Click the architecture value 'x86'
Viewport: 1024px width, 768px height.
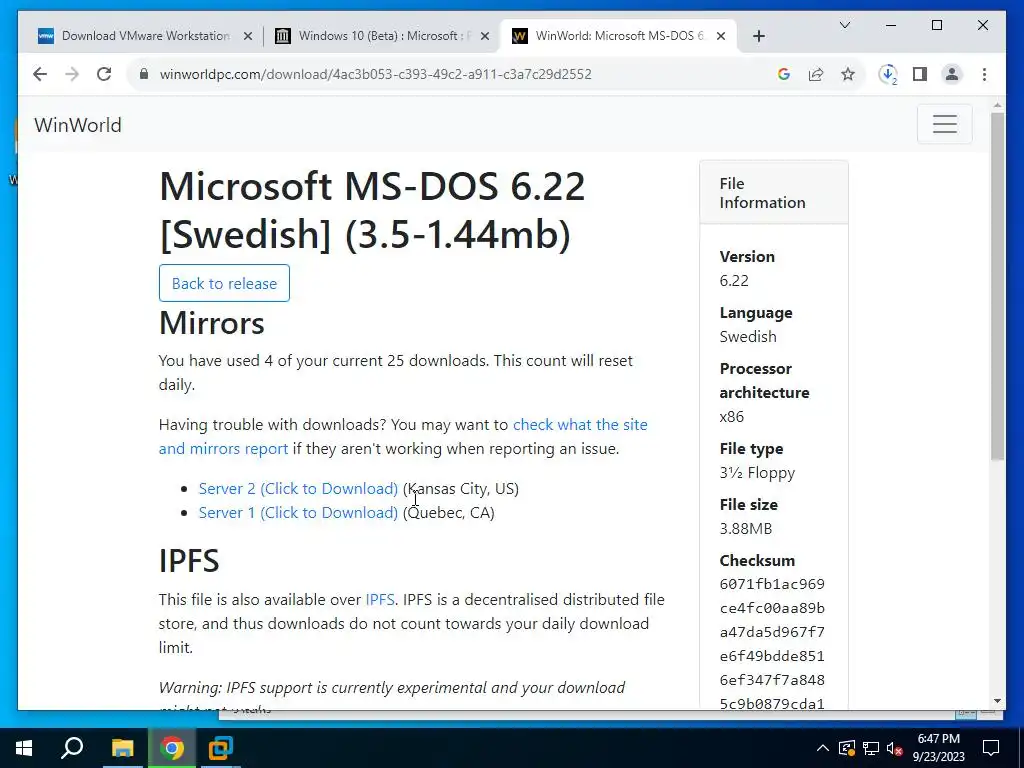coord(731,417)
